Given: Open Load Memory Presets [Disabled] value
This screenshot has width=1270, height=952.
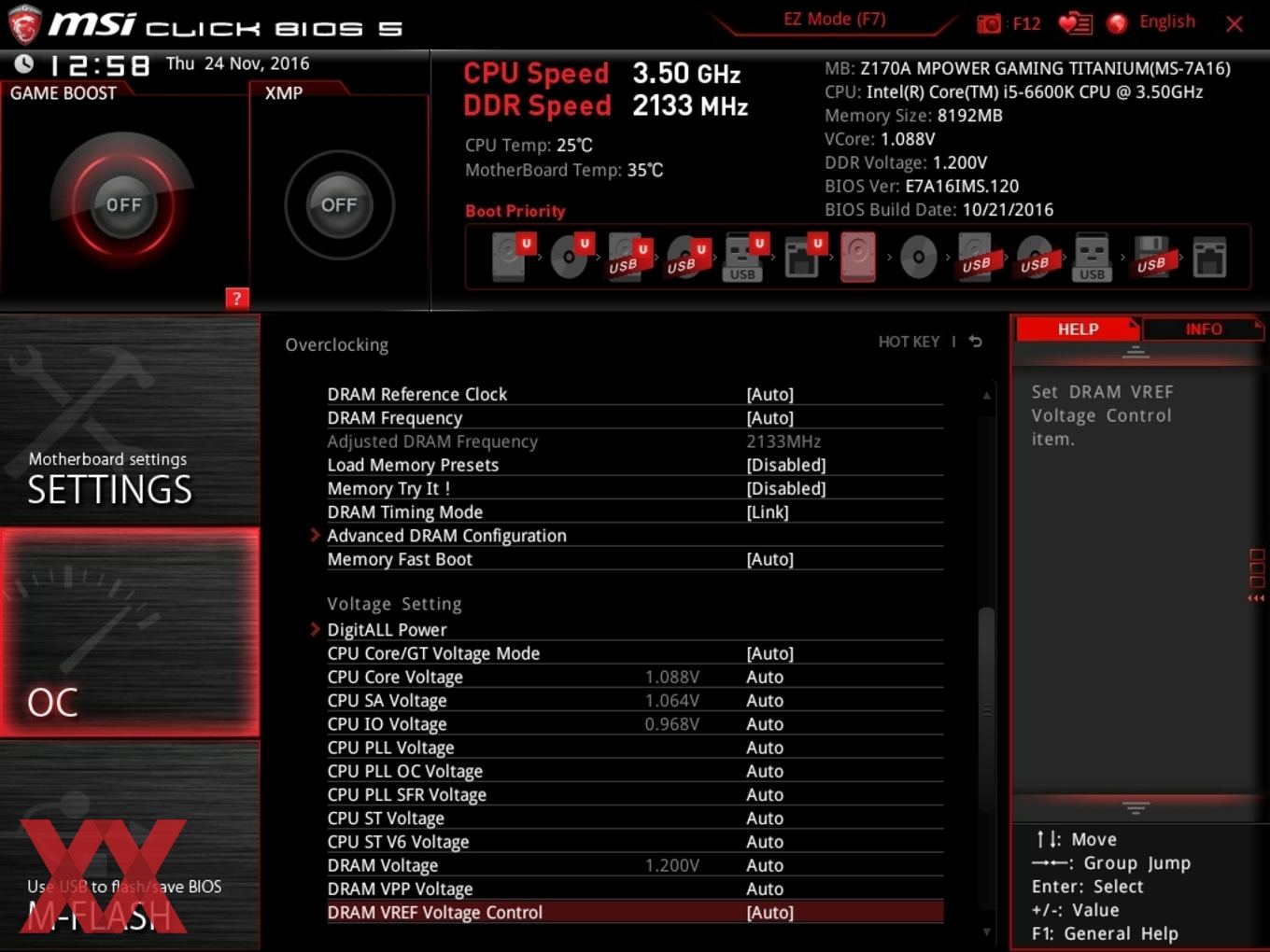Looking at the screenshot, I should (786, 465).
